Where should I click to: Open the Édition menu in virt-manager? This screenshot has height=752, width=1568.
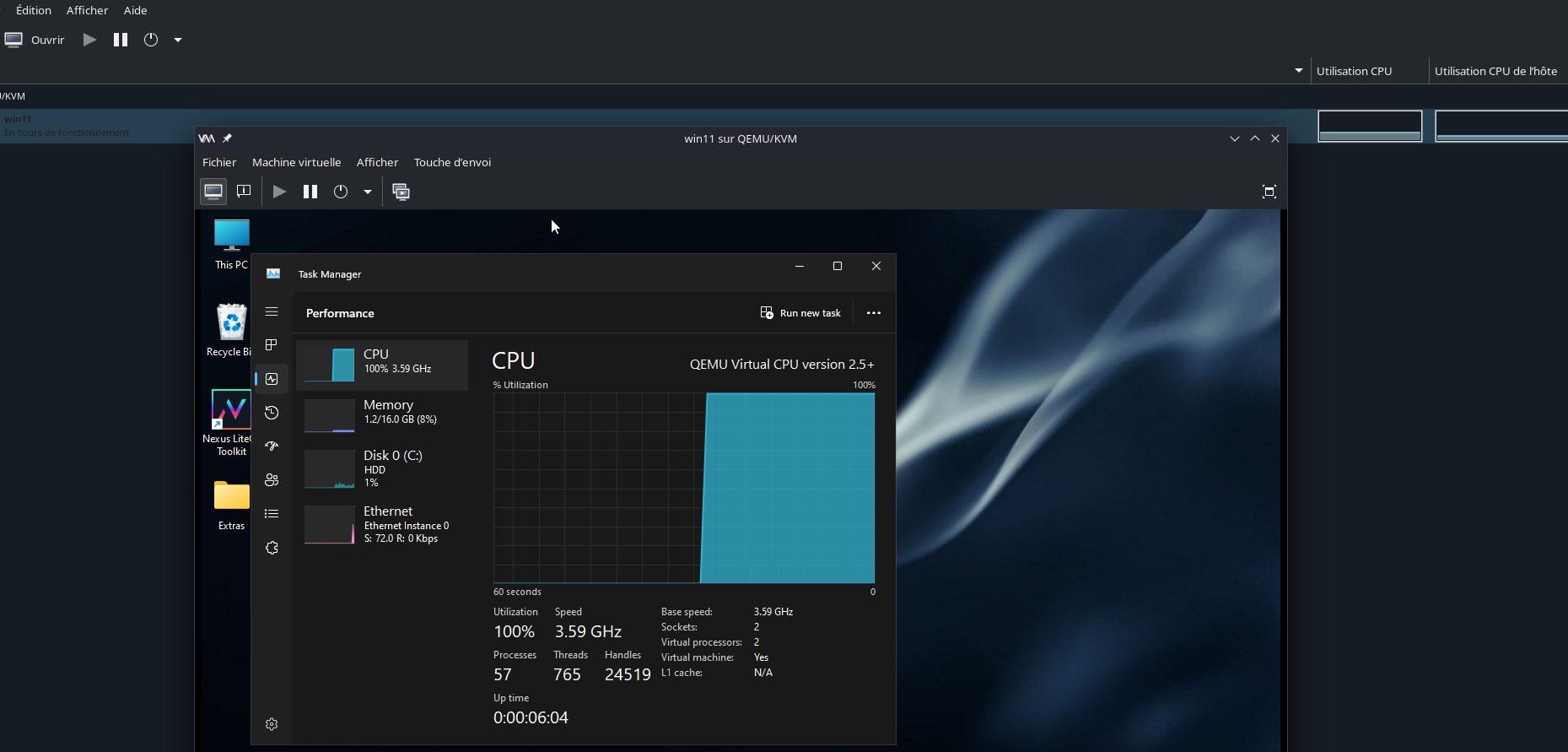34,10
